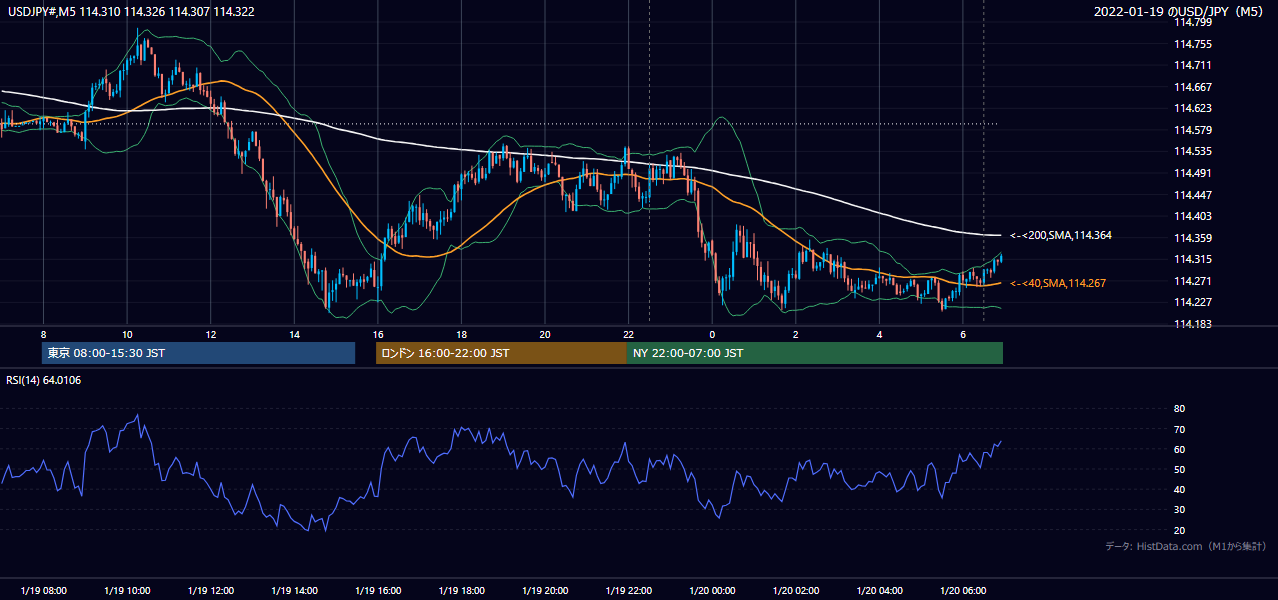Image resolution: width=1278 pixels, height=600 pixels.
Task: Click RSI scale value 70
Action: (x=1179, y=429)
